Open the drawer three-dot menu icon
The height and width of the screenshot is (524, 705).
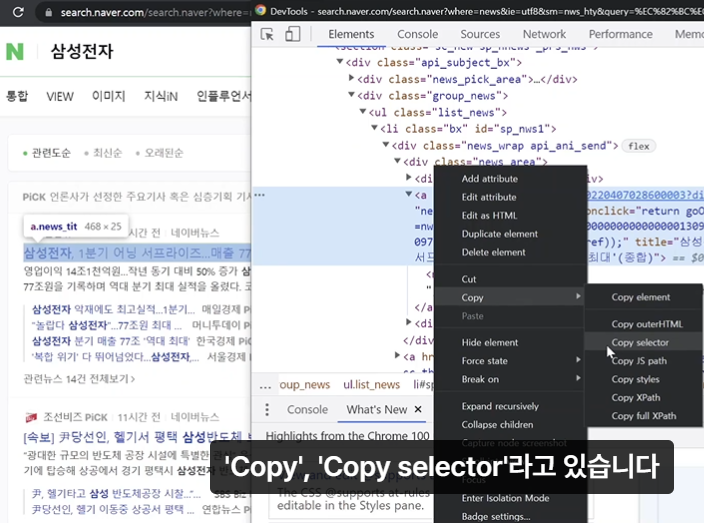pyautogui.click(x=267, y=409)
